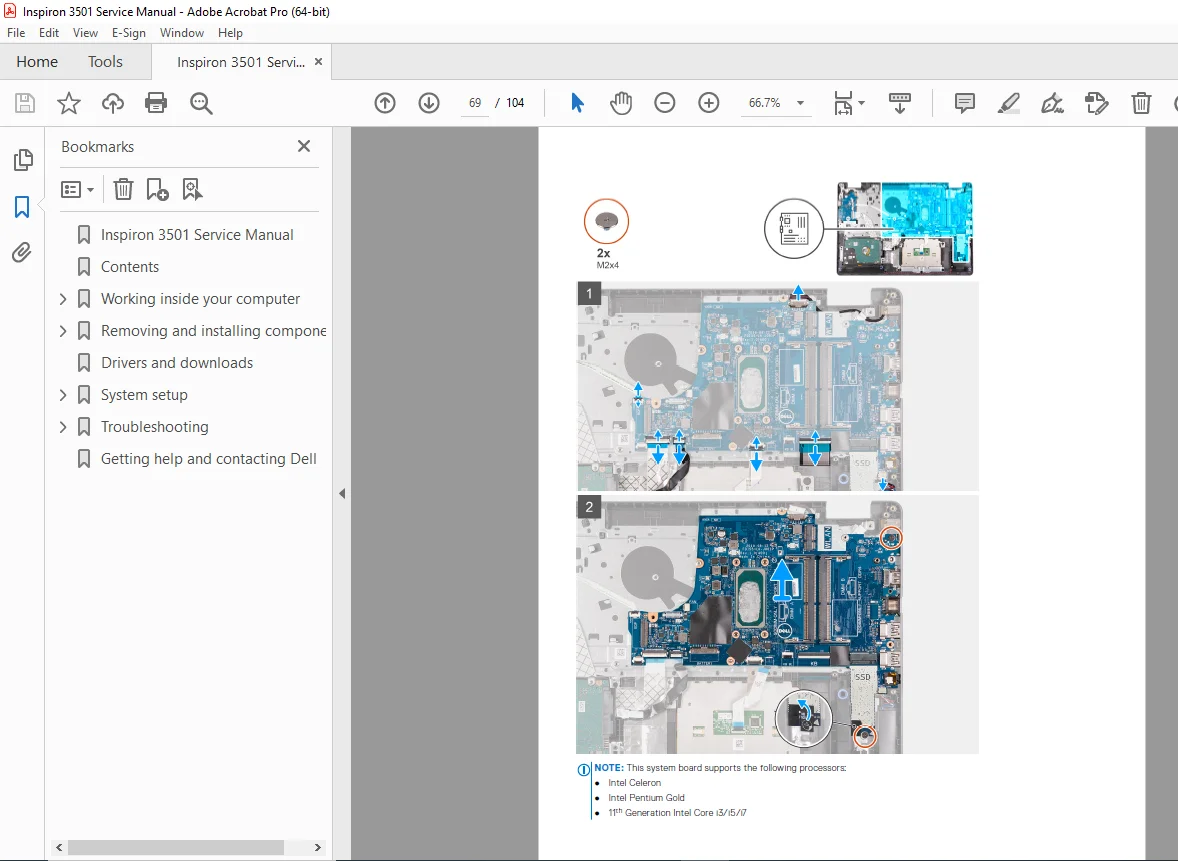Jump to the Contents bookmark
This screenshot has height=861, width=1178.
[x=130, y=267]
